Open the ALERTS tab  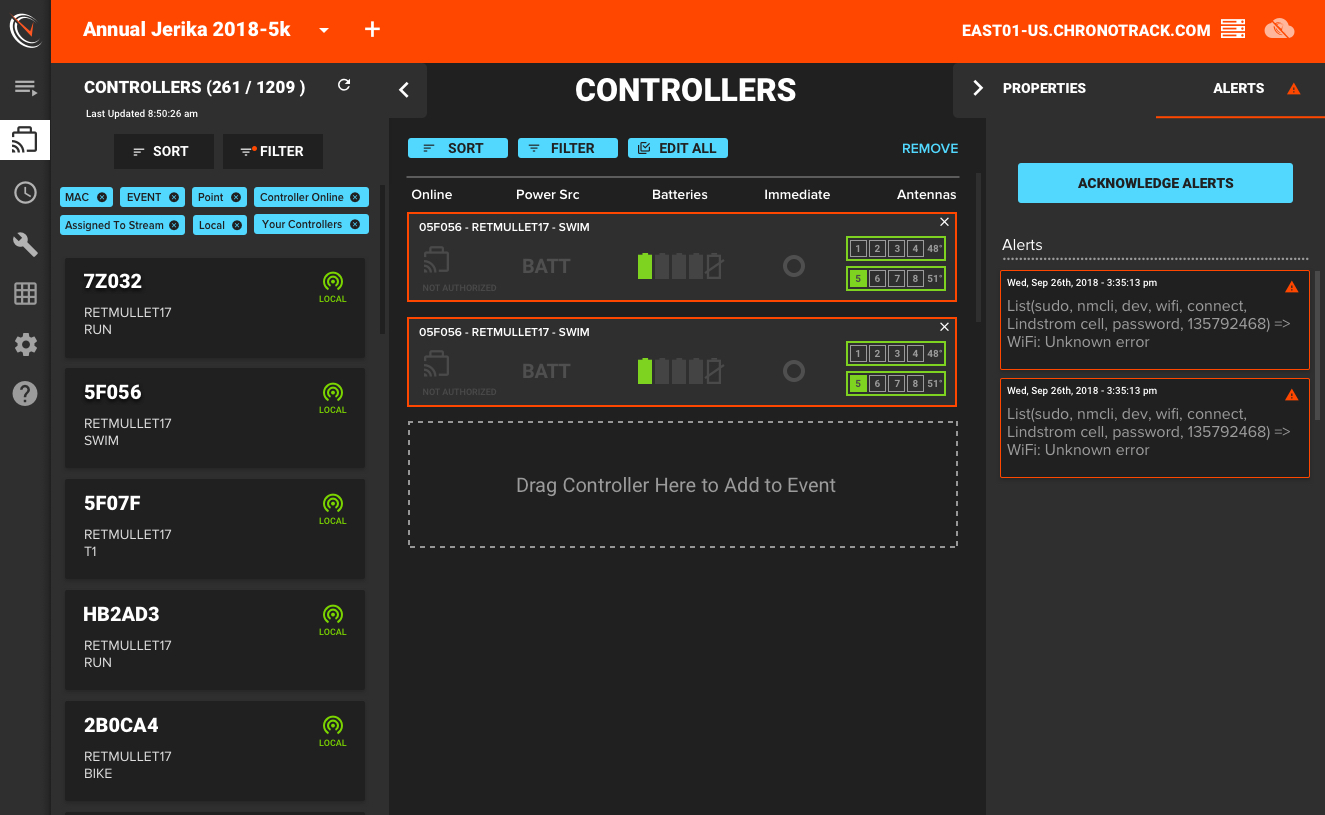click(x=1238, y=88)
